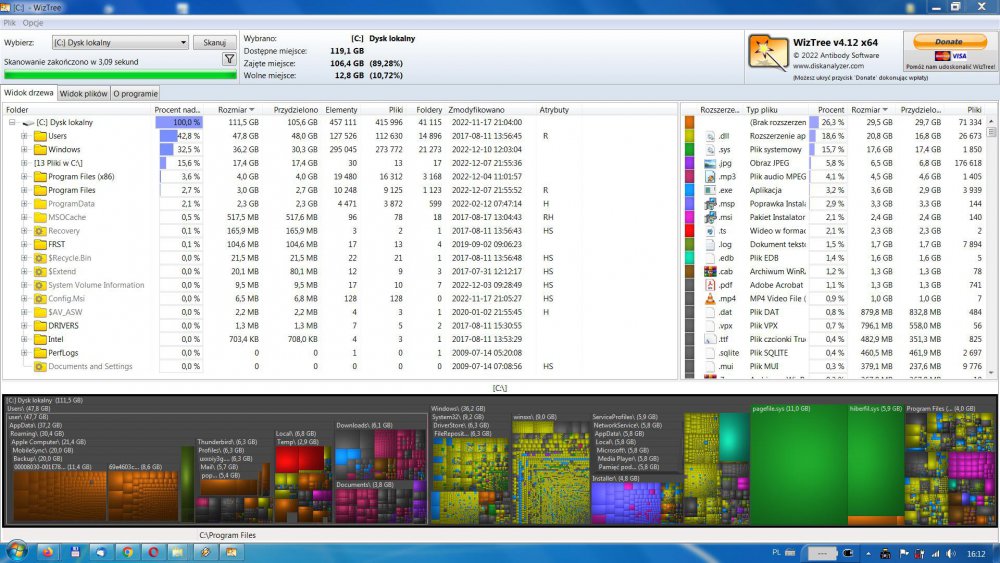This screenshot has width=1000, height=563.
Task: Open the O programie tab
Action: pyautogui.click(x=134, y=94)
